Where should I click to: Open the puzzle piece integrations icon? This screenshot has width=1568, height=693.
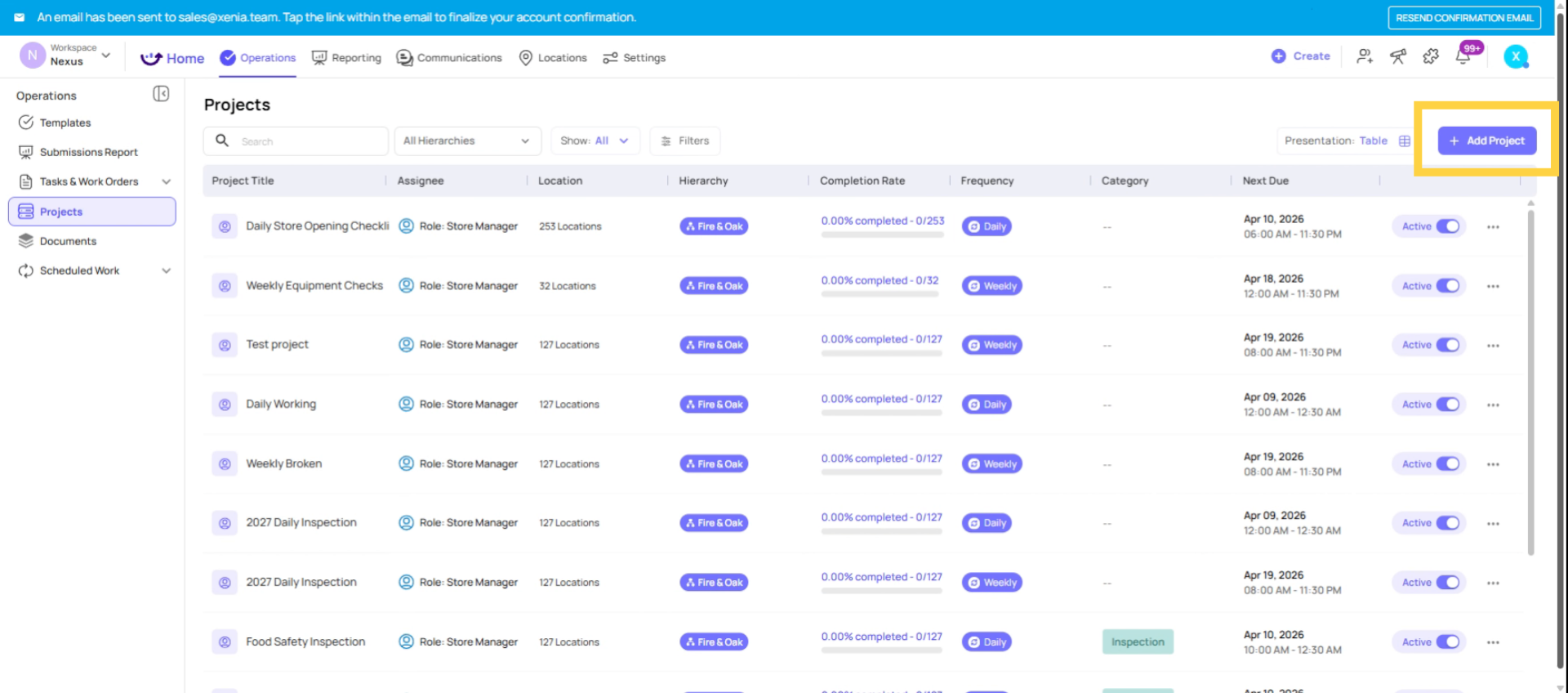[x=1431, y=56]
